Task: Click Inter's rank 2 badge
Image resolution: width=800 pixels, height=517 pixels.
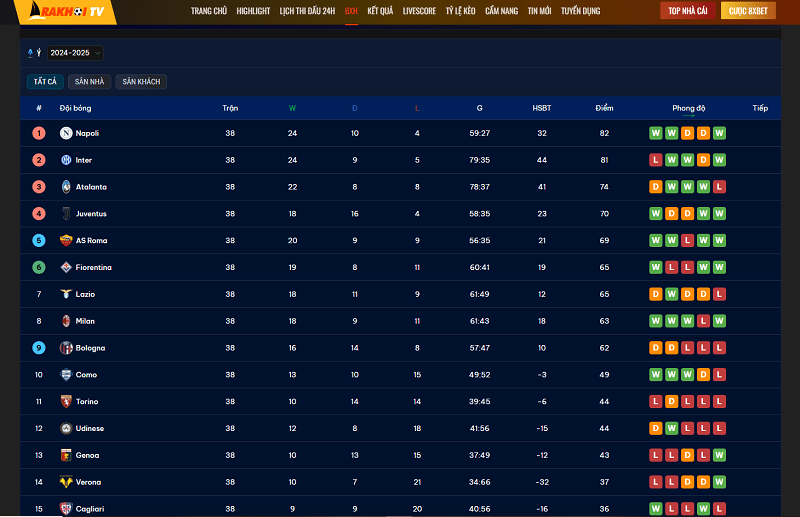Action: click(x=39, y=160)
